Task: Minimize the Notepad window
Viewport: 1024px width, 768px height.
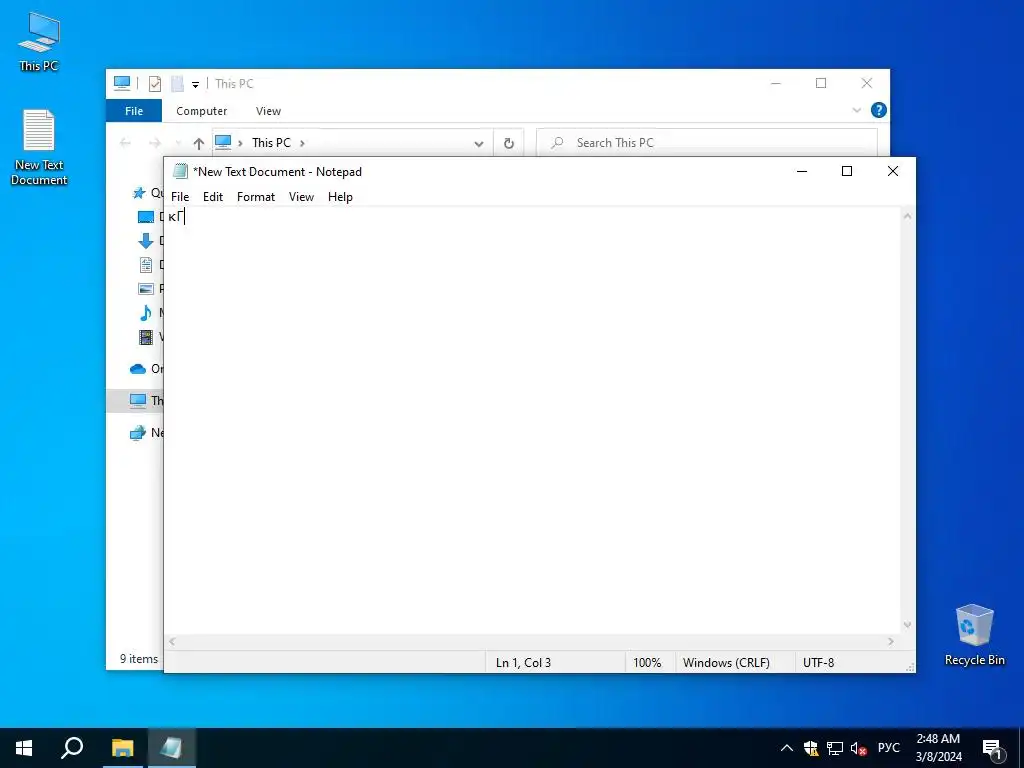Action: [802, 171]
